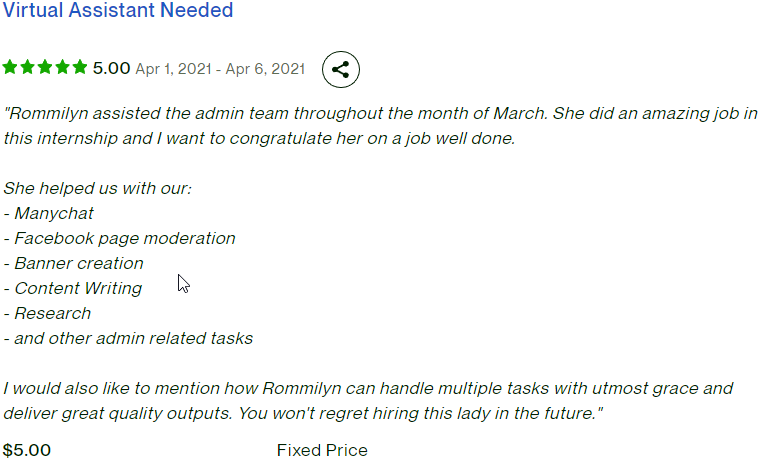The image size is (764, 464).
Task: Open the Virtual Assistant Needed job link
Action: [118, 10]
